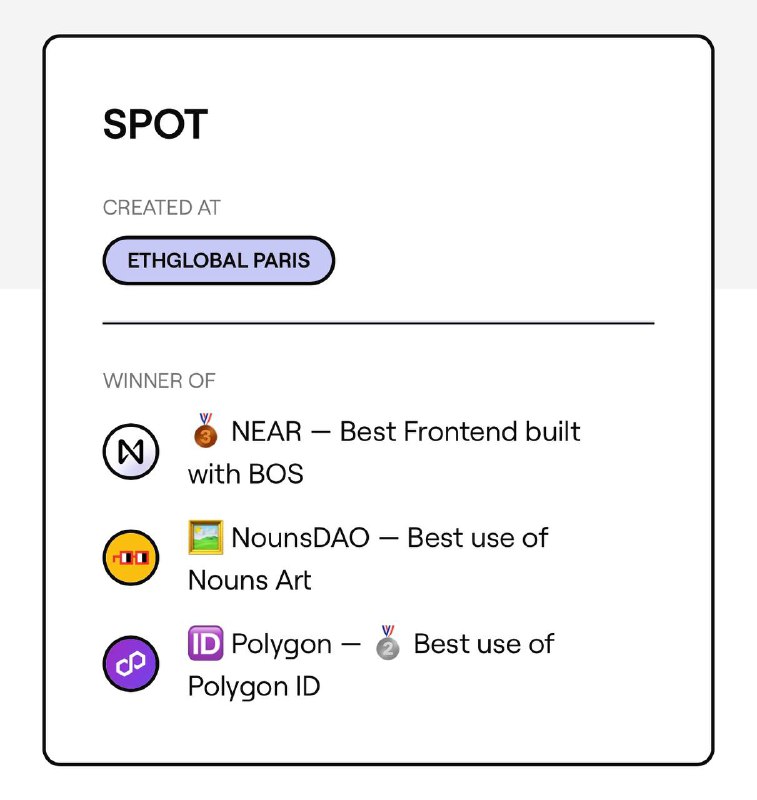Click the CREATED AT label
This screenshot has height=800, width=757.
pyautogui.click(x=162, y=208)
